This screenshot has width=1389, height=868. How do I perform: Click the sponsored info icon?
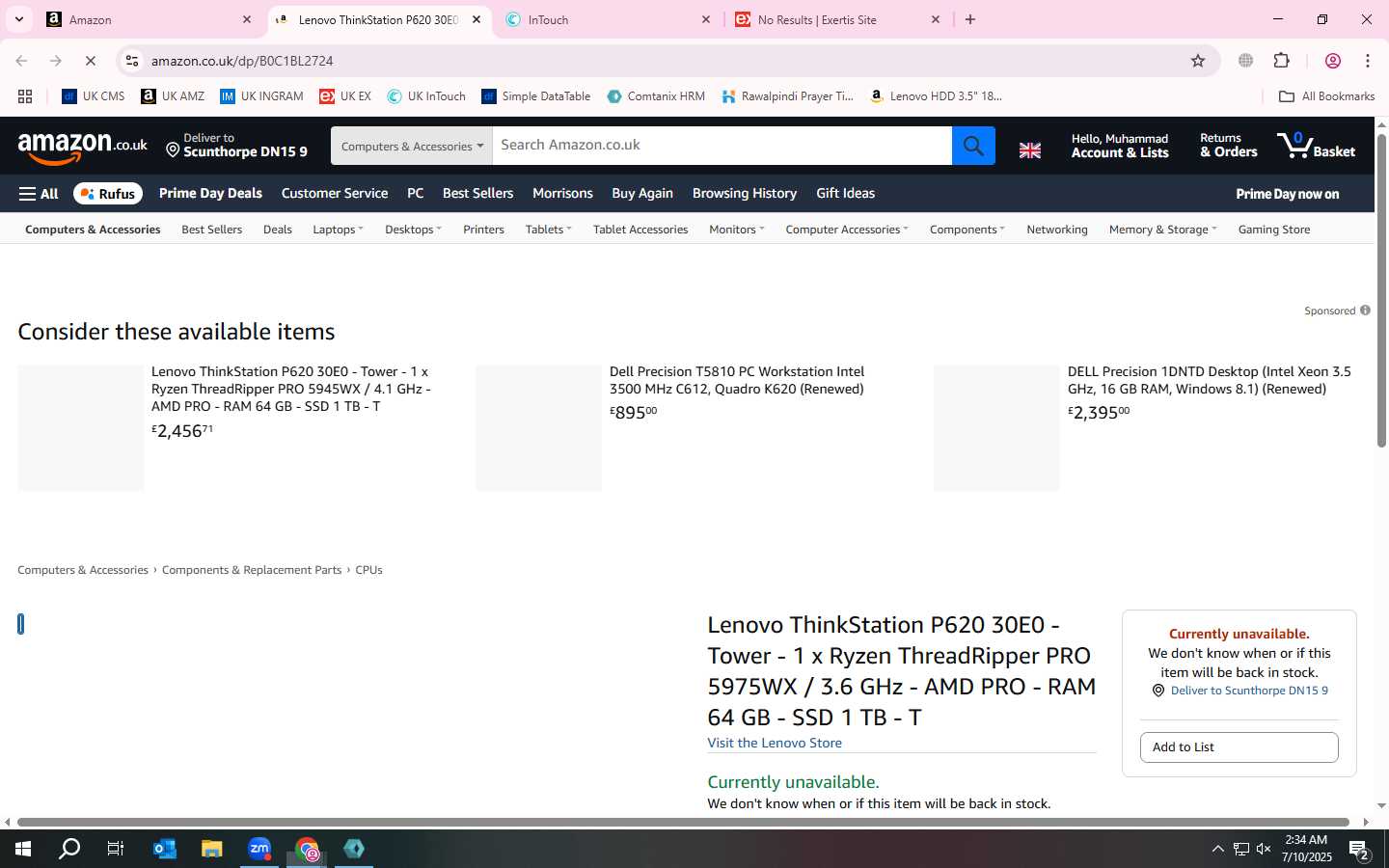pos(1365,311)
